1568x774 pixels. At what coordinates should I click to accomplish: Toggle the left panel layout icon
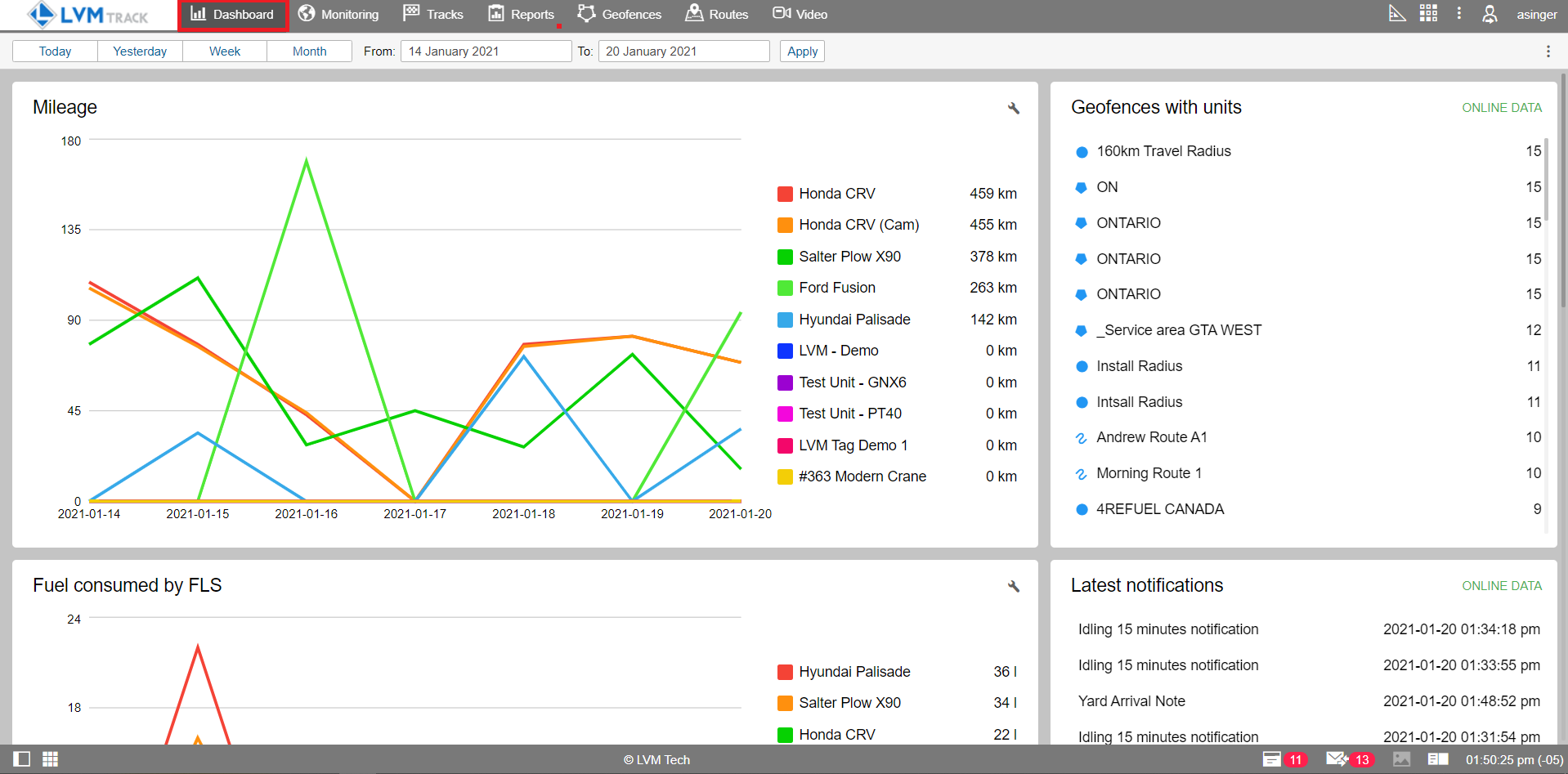tap(22, 759)
